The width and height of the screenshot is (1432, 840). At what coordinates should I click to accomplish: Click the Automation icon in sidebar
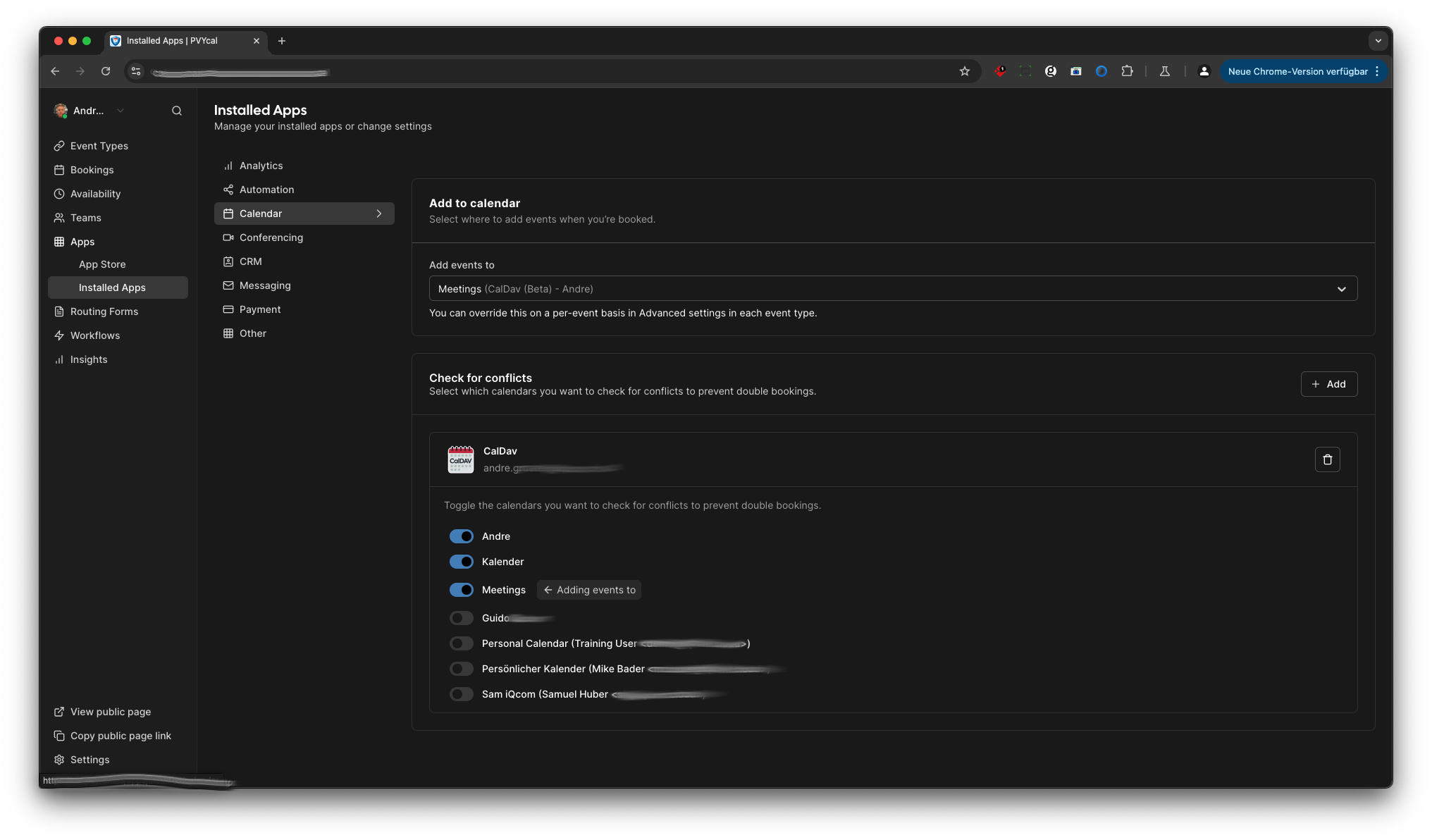227,189
